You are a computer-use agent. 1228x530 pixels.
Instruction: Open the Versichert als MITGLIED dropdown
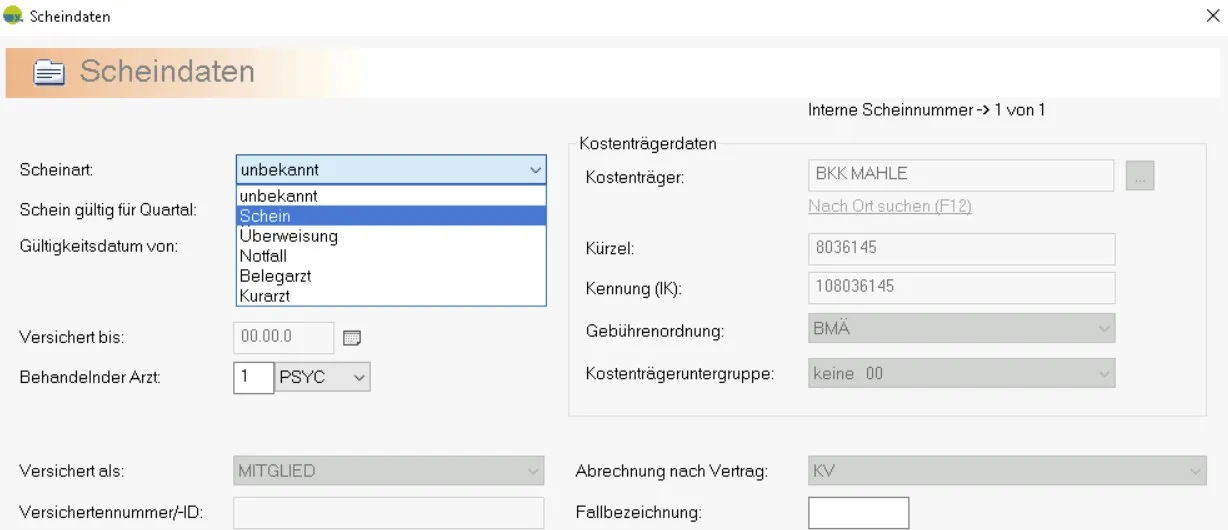533,471
